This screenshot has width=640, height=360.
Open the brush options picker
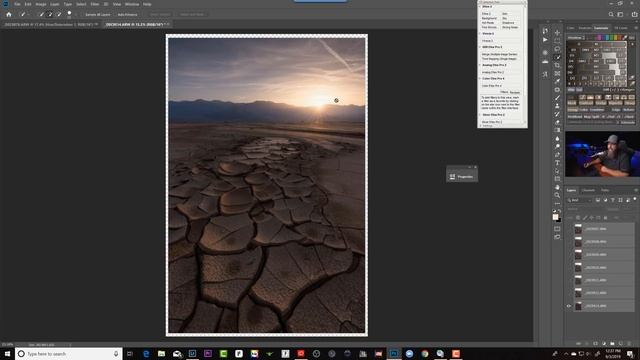coord(69,14)
